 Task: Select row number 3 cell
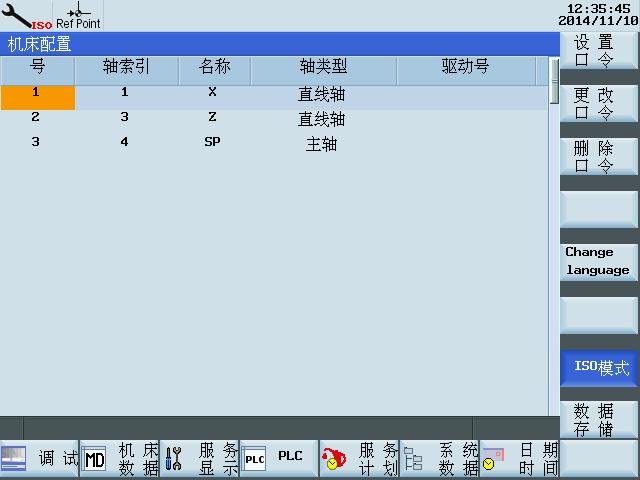36,142
